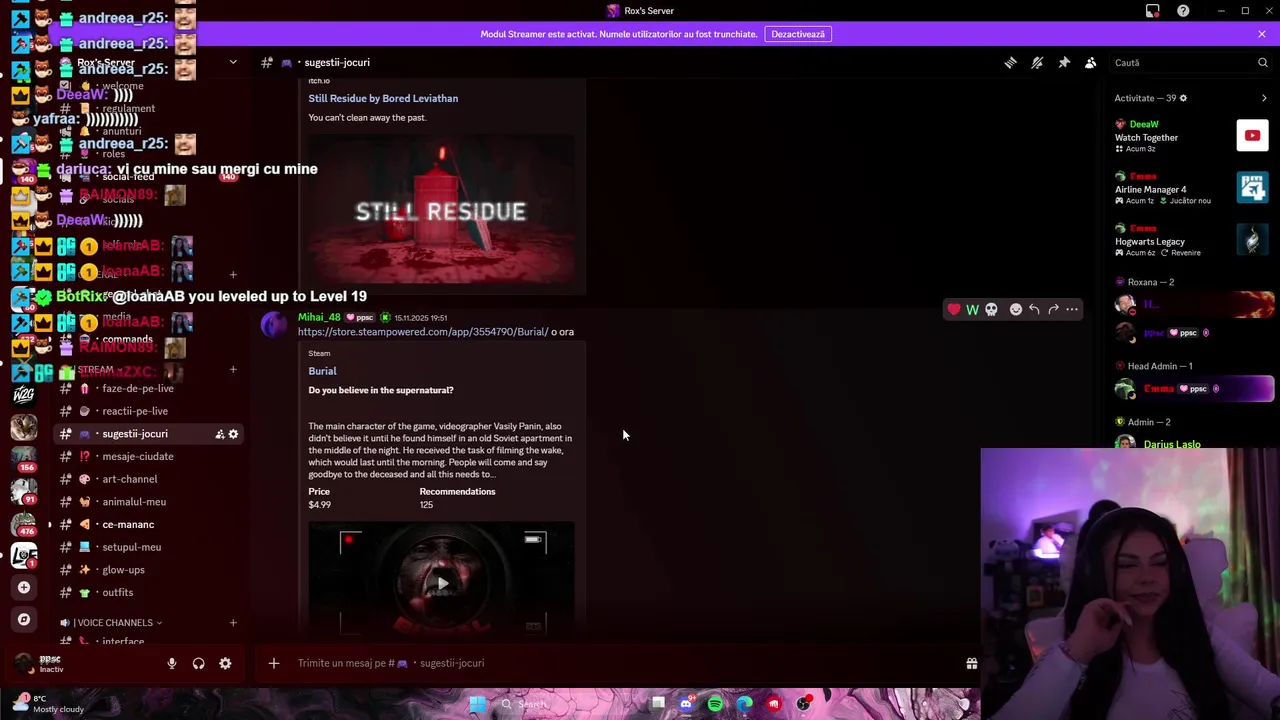The image size is (1280, 720).
Task: Dismiss the Streamer Mode banner
Action: 1262,34
